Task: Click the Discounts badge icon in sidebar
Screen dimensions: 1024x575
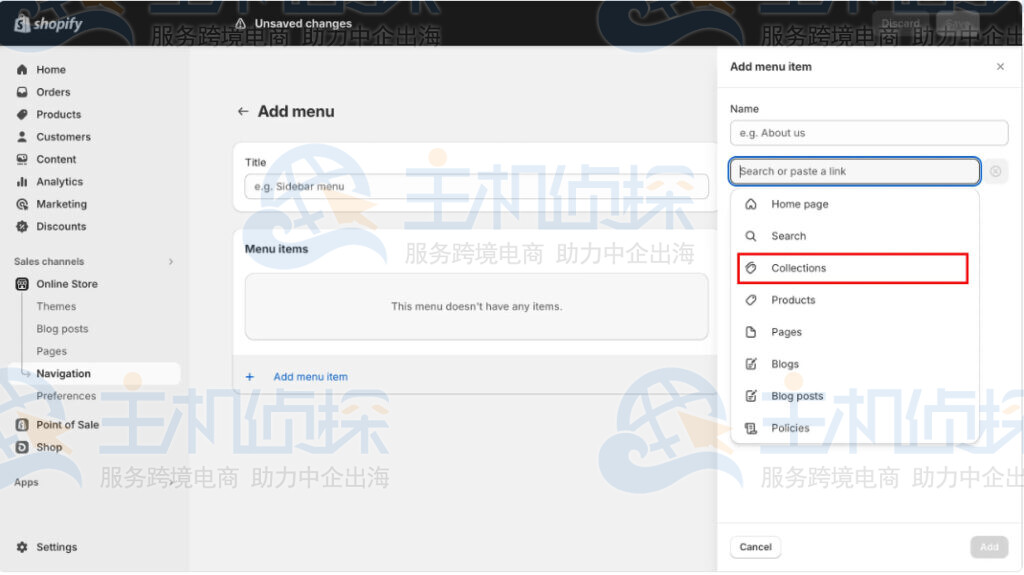Action: (x=22, y=227)
